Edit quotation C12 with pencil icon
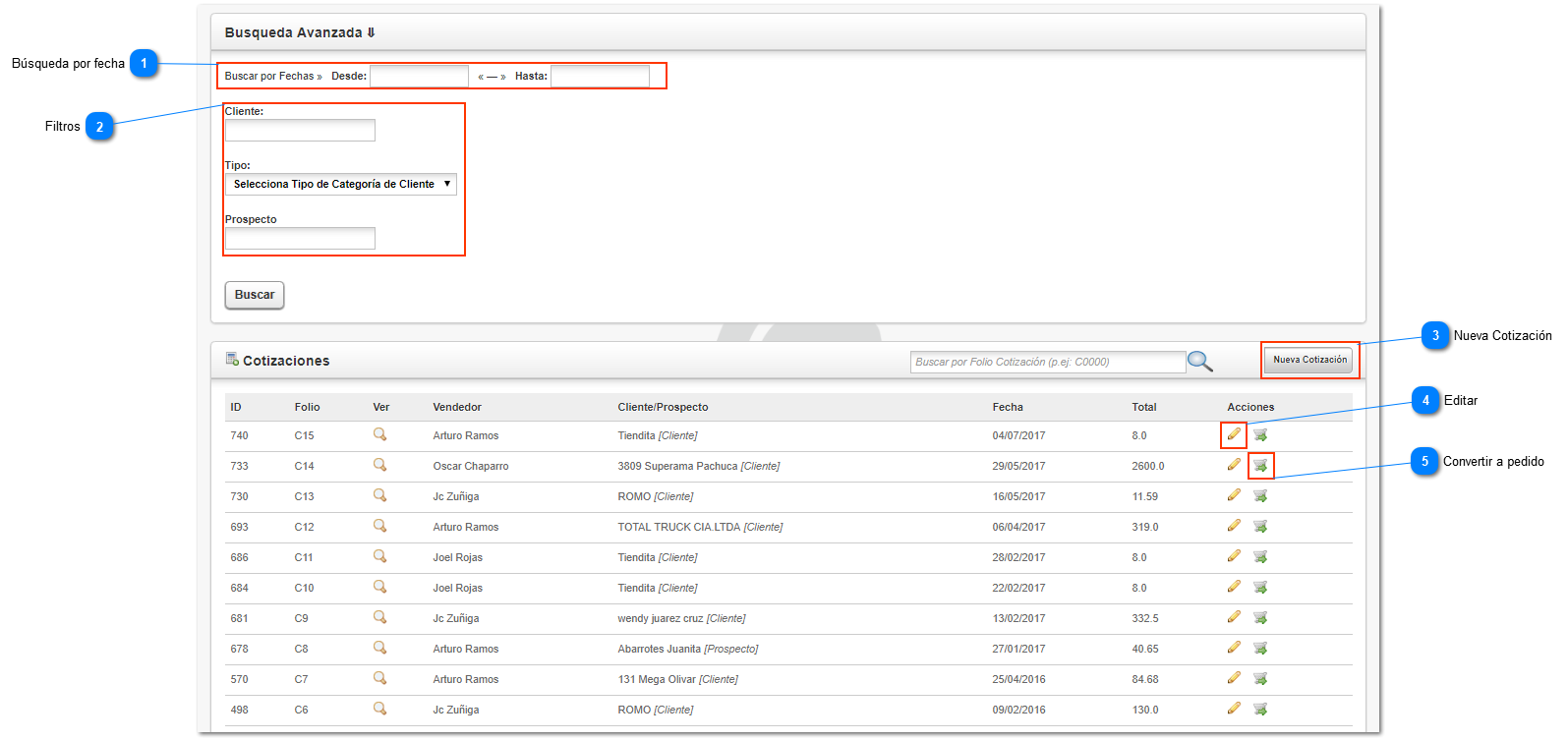Image resolution: width=1568 pixels, height=741 pixels. (x=1234, y=526)
